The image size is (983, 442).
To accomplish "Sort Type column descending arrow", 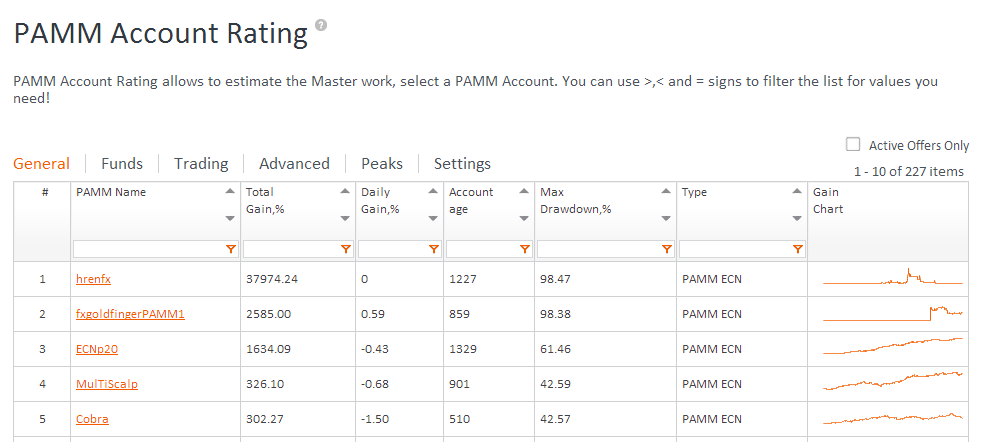I will pyautogui.click(x=798, y=218).
